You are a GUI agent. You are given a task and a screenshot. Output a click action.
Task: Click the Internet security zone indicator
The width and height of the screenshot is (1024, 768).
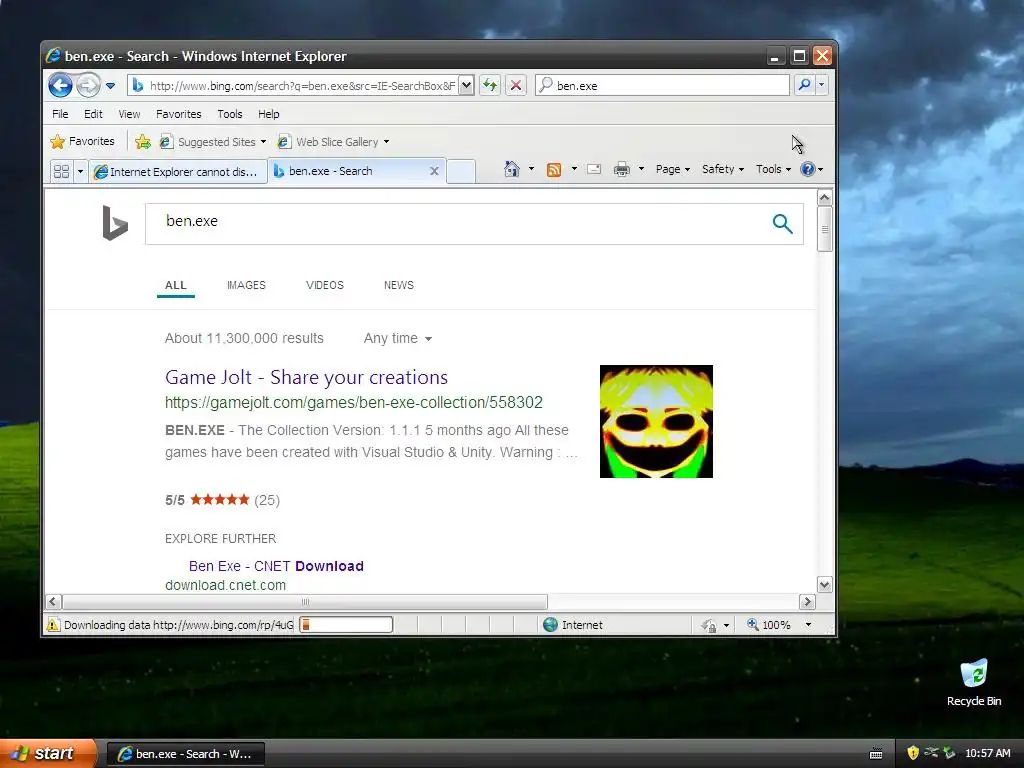pos(573,625)
